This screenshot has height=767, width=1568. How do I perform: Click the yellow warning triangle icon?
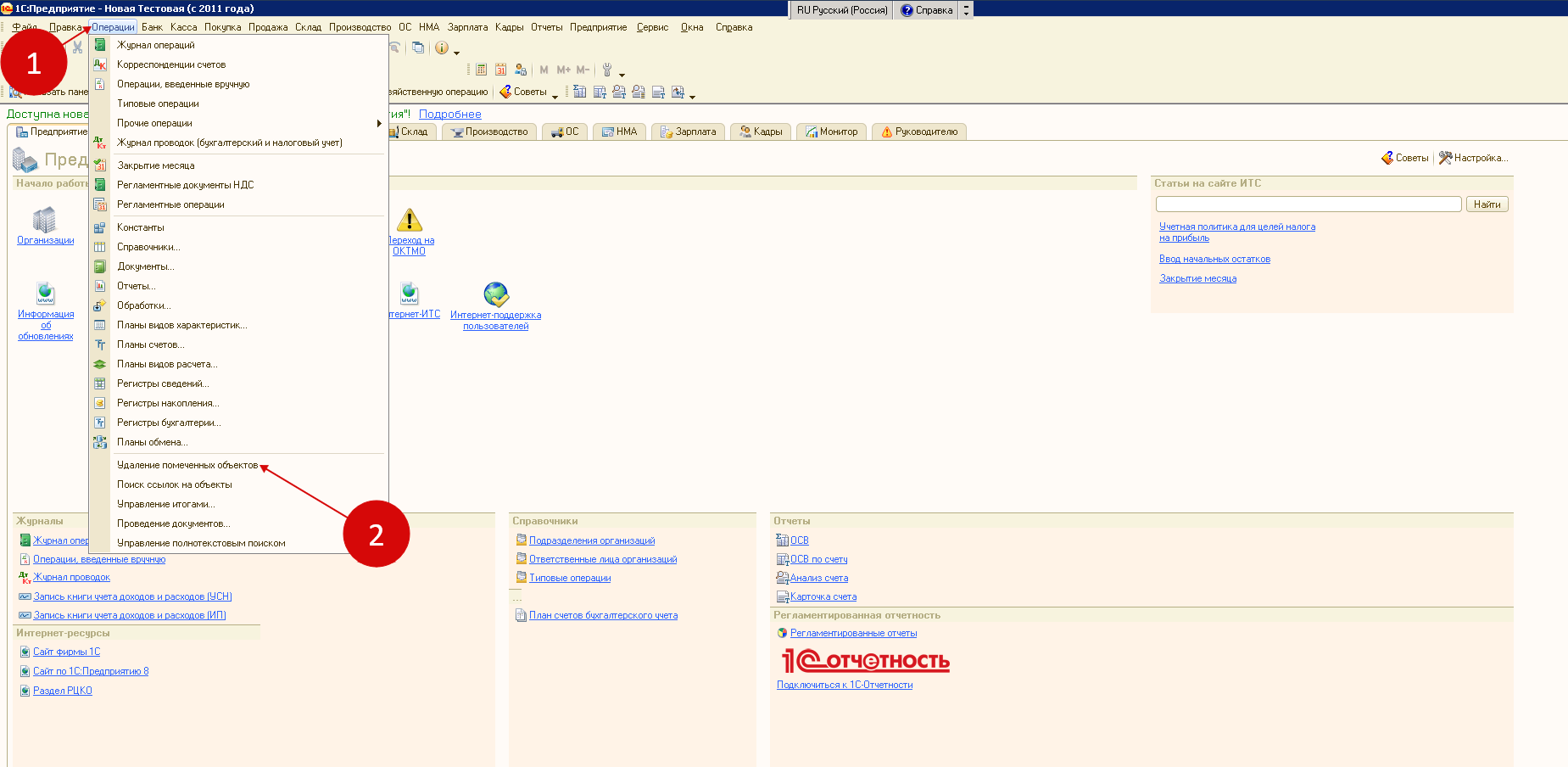pyautogui.click(x=410, y=221)
